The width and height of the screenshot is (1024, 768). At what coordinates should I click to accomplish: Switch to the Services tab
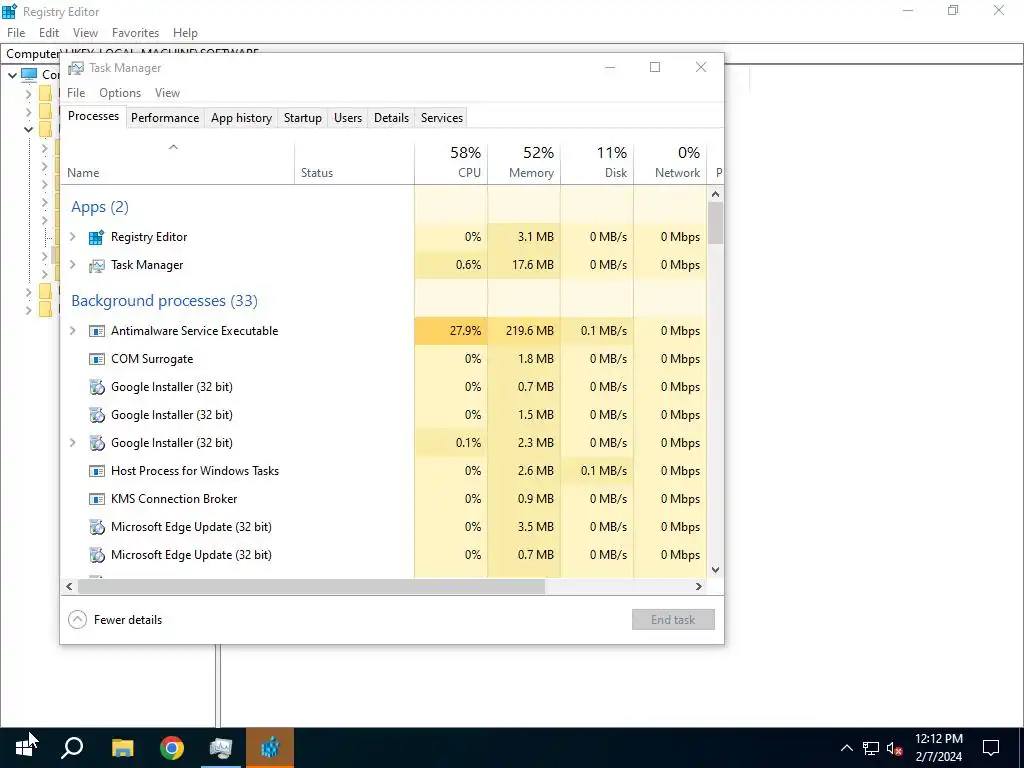coord(441,118)
